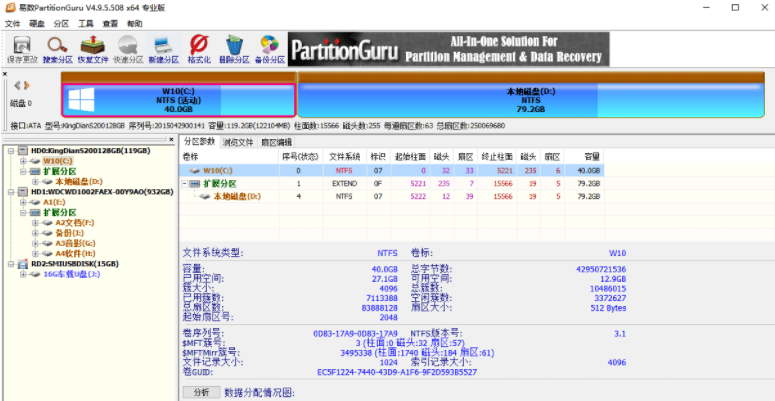Select RD2:SMIUSBDISK(15GB) in the tree

click(75, 264)
